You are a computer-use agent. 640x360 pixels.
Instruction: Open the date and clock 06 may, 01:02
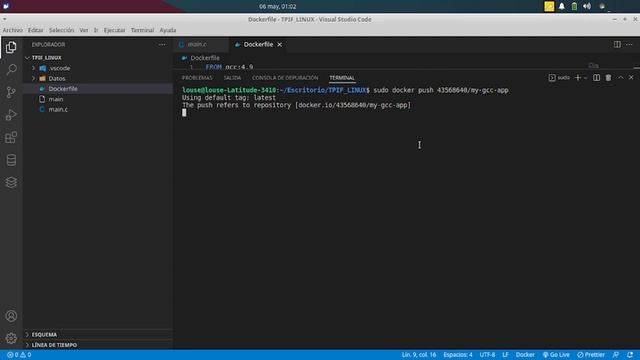pyautogui.click(x=278, y=7)
